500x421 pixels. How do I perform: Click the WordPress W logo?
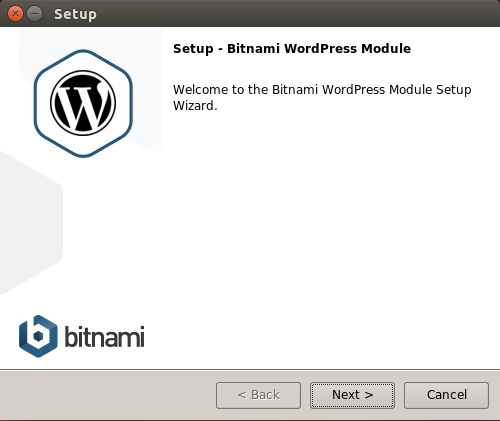pyautogui.click(x=83, y=103)
